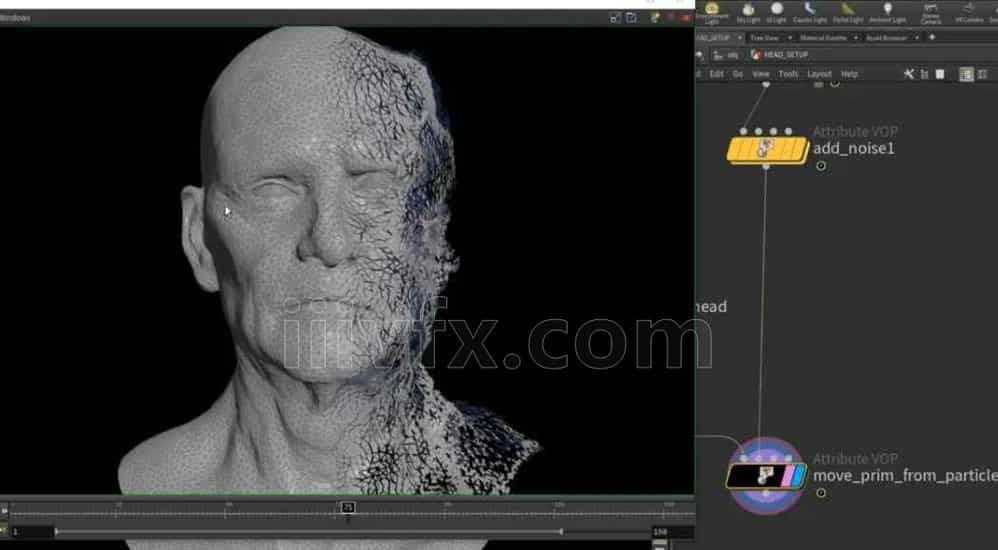Select the add_noise1 Attribute VOP node
This screenshot has width=998, height=550.
(766, 150)
